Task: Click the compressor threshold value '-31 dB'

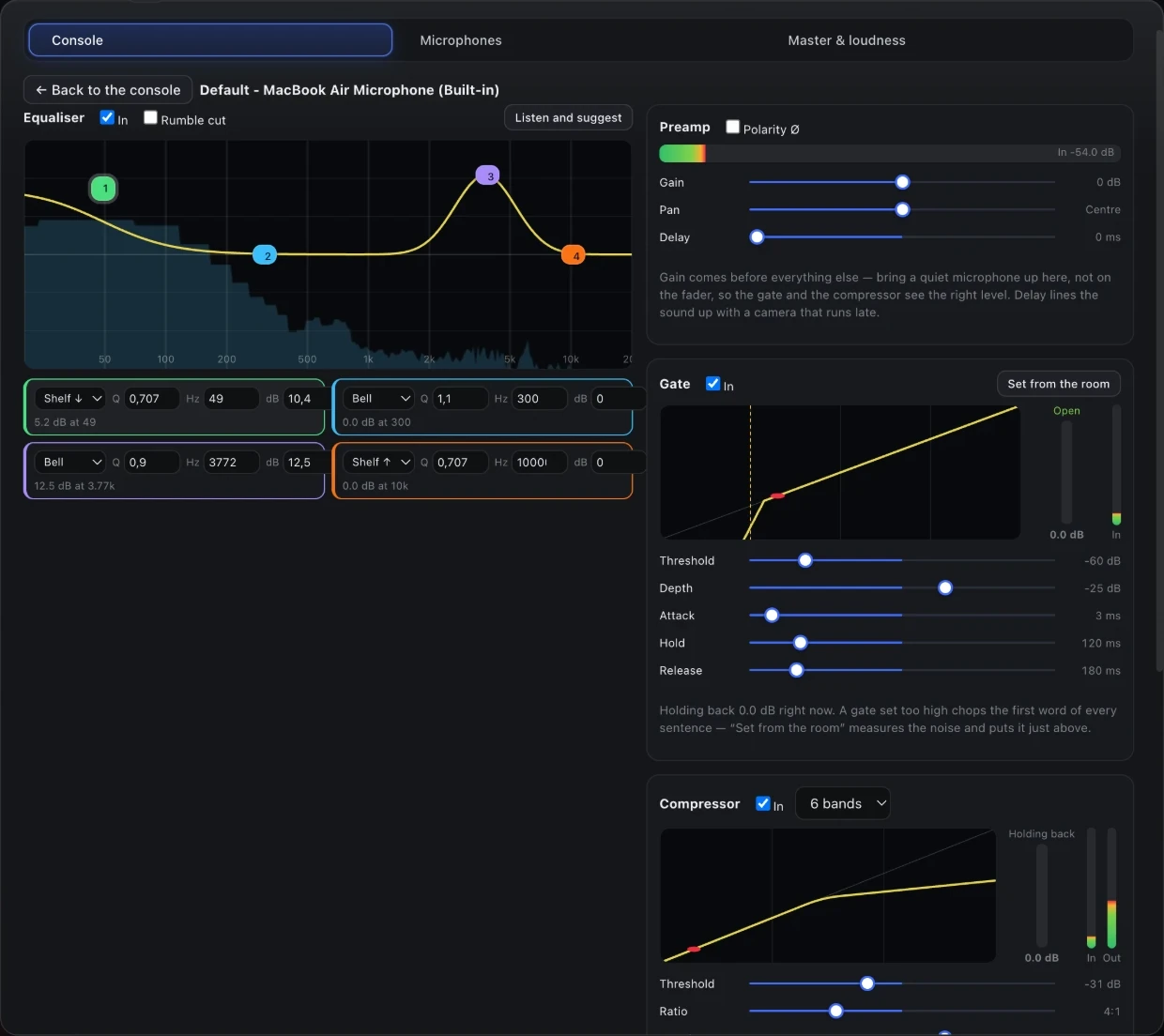Action: 1102,984
